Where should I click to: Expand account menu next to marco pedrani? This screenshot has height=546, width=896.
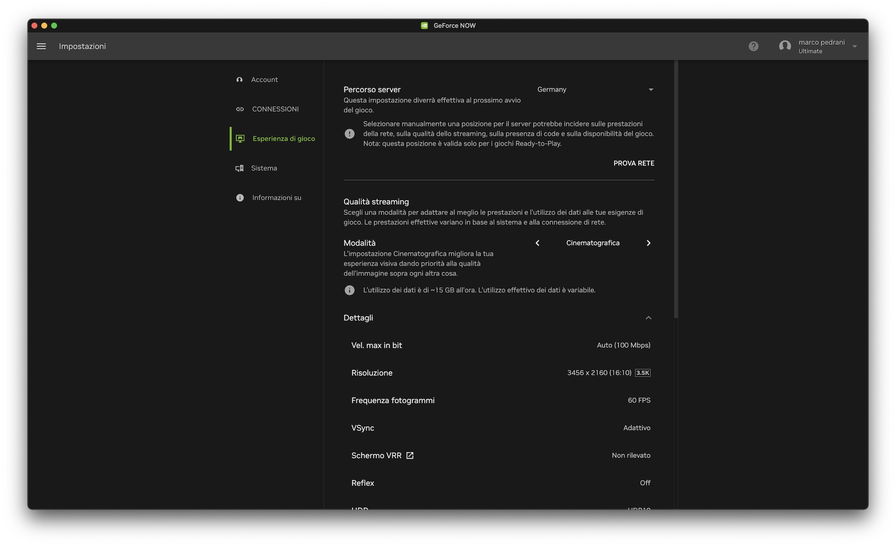(854, 47)
